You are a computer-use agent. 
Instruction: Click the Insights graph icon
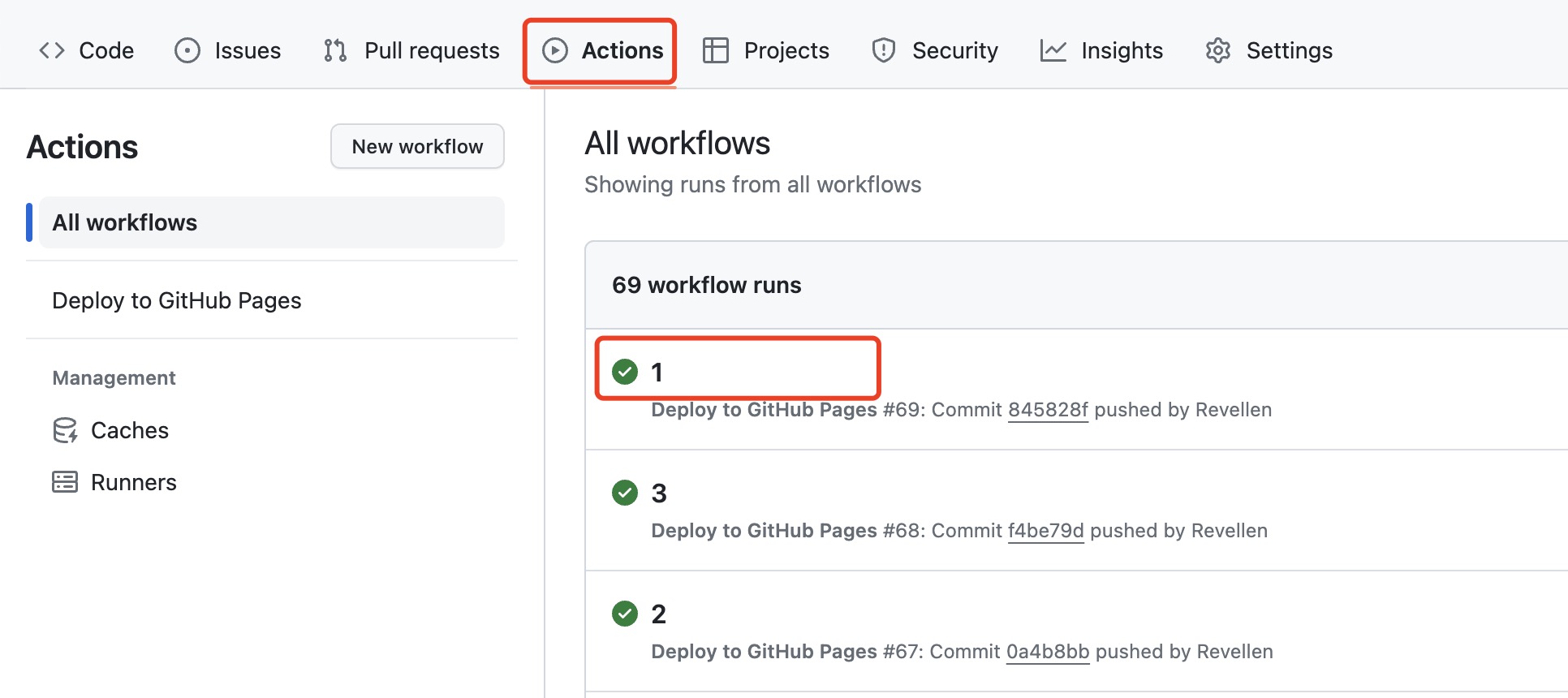[1053, 50]
